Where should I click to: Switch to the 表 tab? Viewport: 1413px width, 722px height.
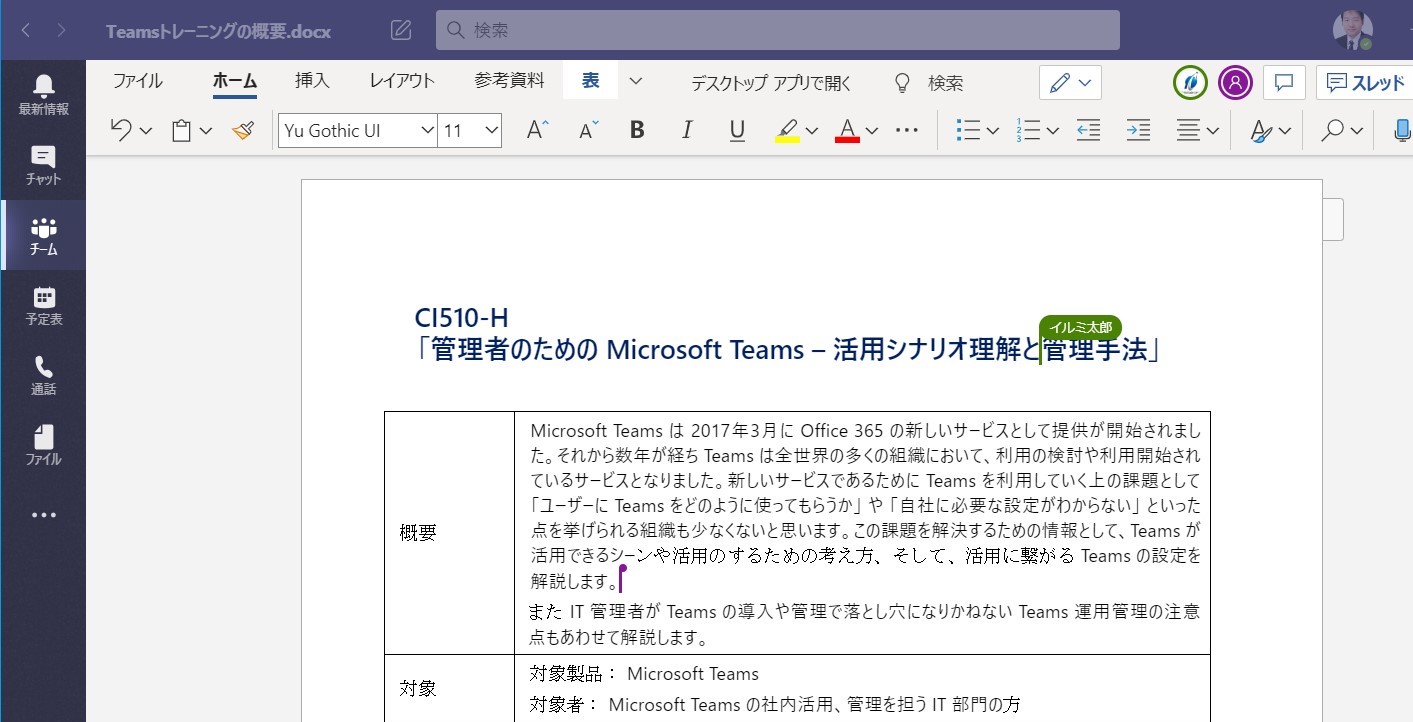[591, 81]
